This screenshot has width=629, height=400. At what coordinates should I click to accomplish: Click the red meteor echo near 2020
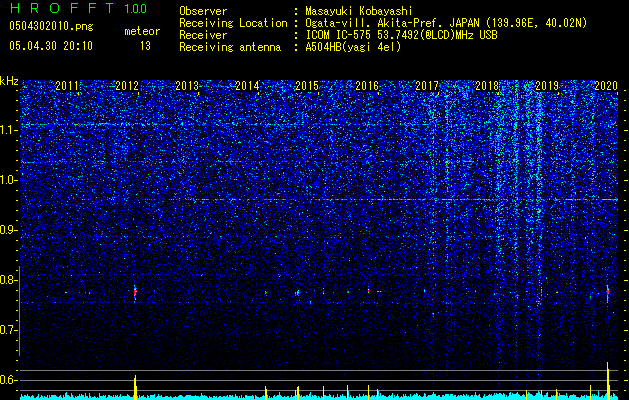point(608,292)
